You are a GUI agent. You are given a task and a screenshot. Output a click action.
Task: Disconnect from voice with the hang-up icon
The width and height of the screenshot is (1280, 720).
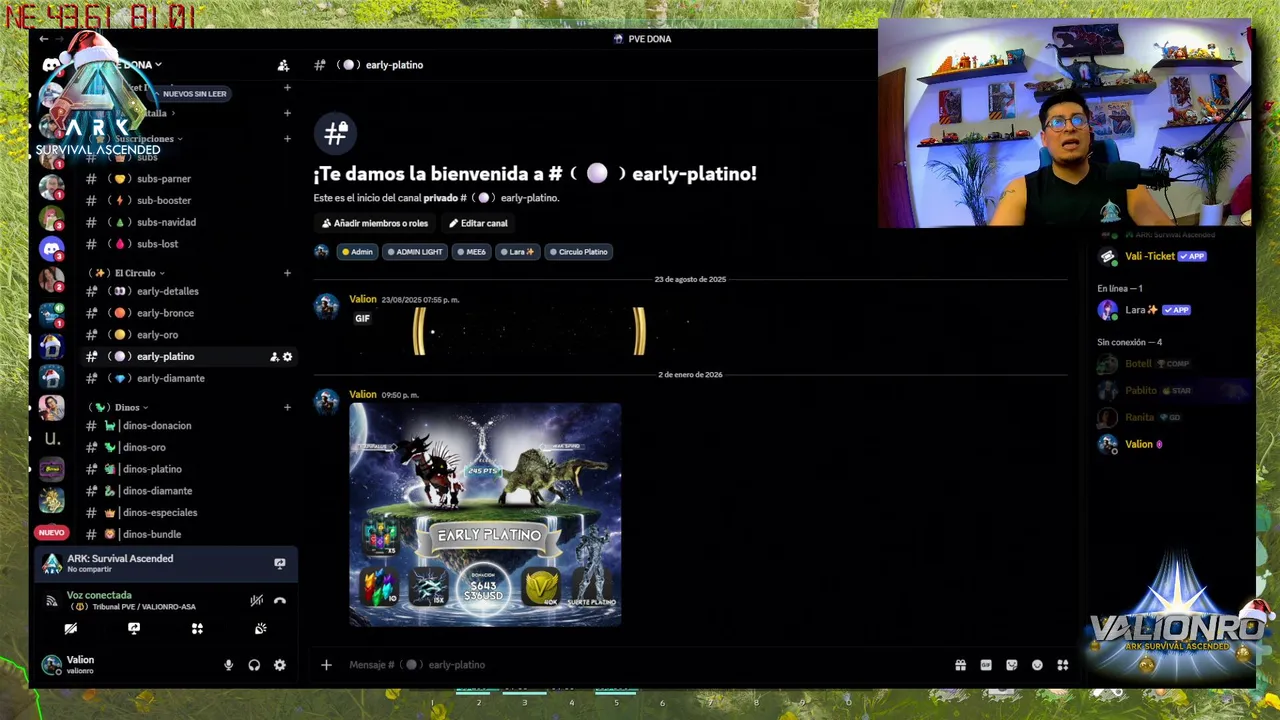pos(280,601)
